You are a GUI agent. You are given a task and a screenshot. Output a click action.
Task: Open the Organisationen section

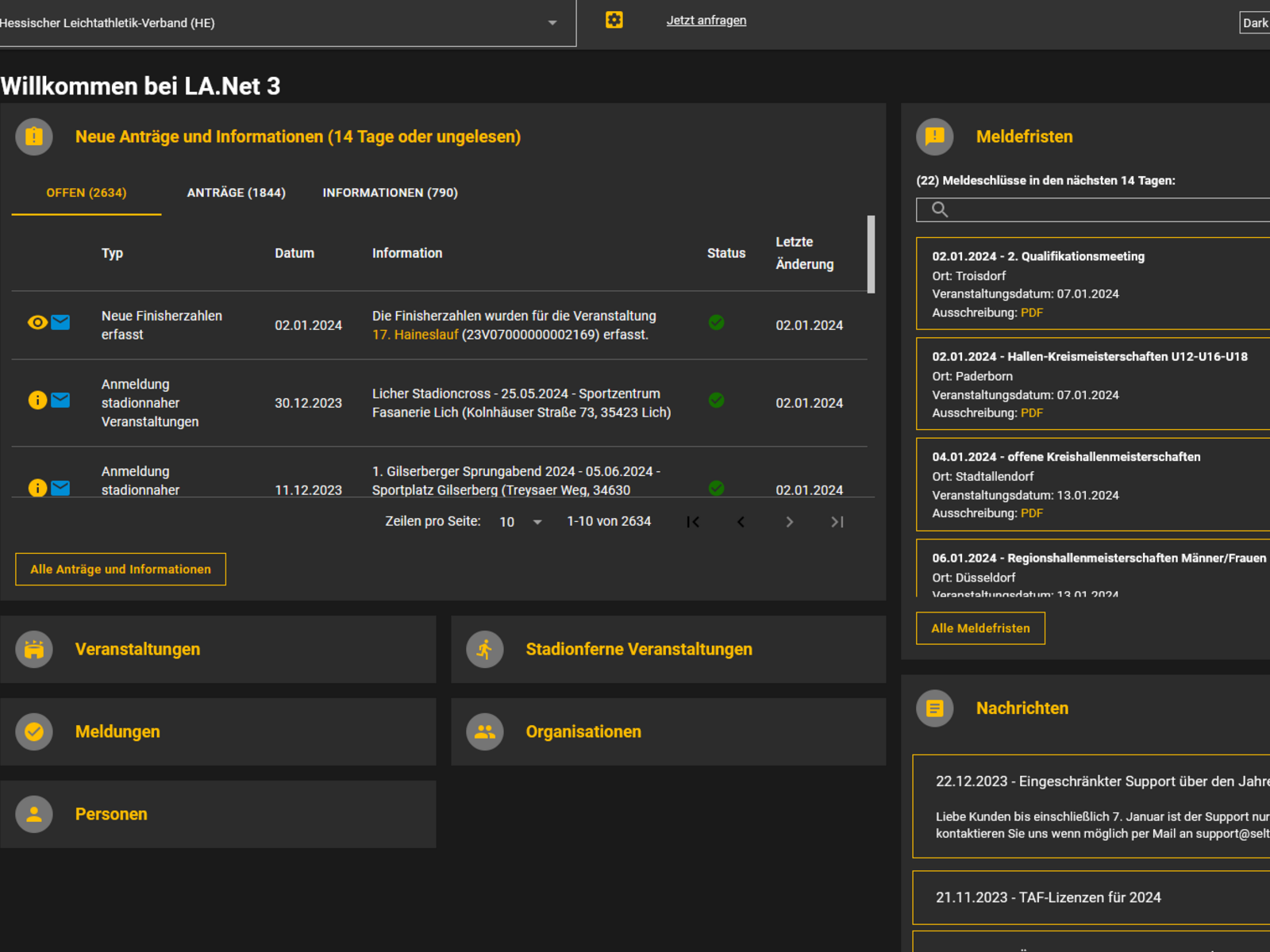668,731
